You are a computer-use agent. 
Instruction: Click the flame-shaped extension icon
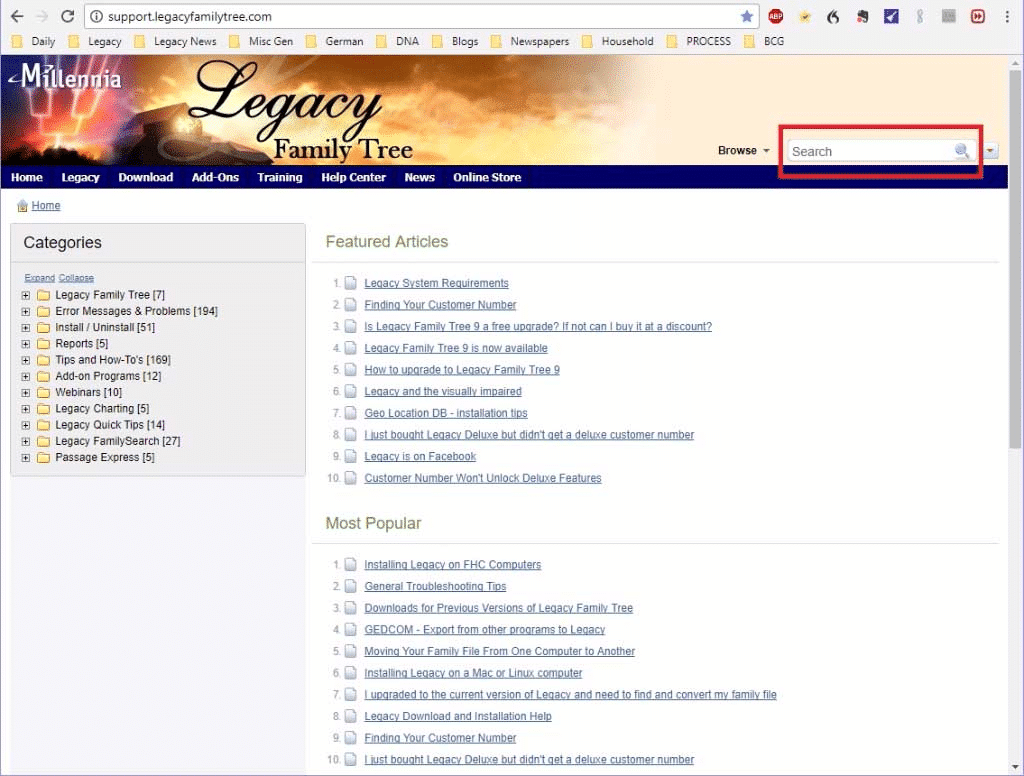[833, 16]
